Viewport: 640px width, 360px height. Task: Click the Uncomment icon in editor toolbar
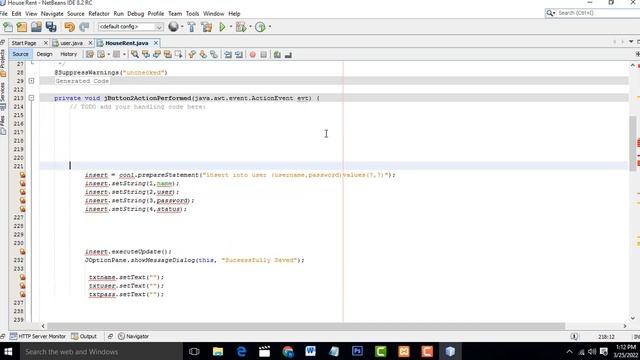point(288,54)
